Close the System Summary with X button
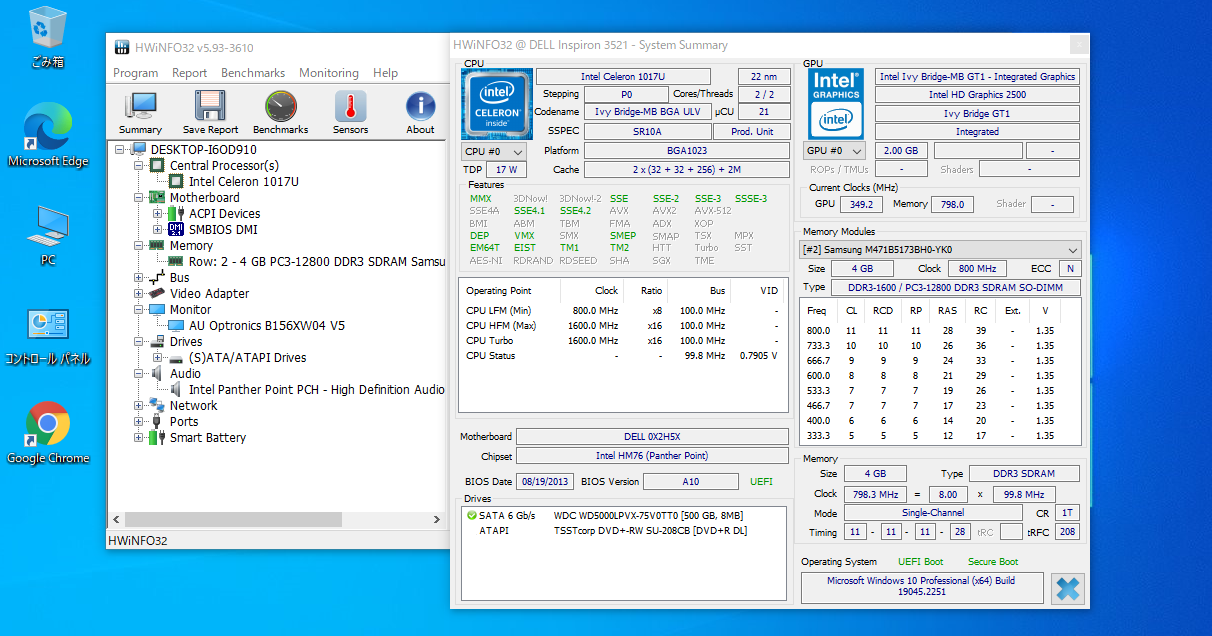Screen dimensions: 1212x636 click(x=1068, y=588)
